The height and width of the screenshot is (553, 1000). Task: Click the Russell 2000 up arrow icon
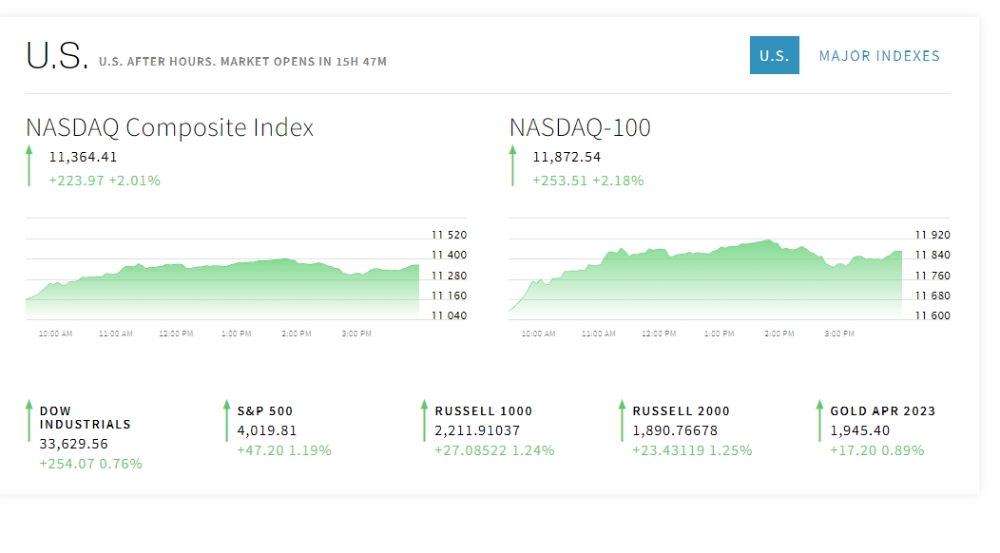(622, 420)
